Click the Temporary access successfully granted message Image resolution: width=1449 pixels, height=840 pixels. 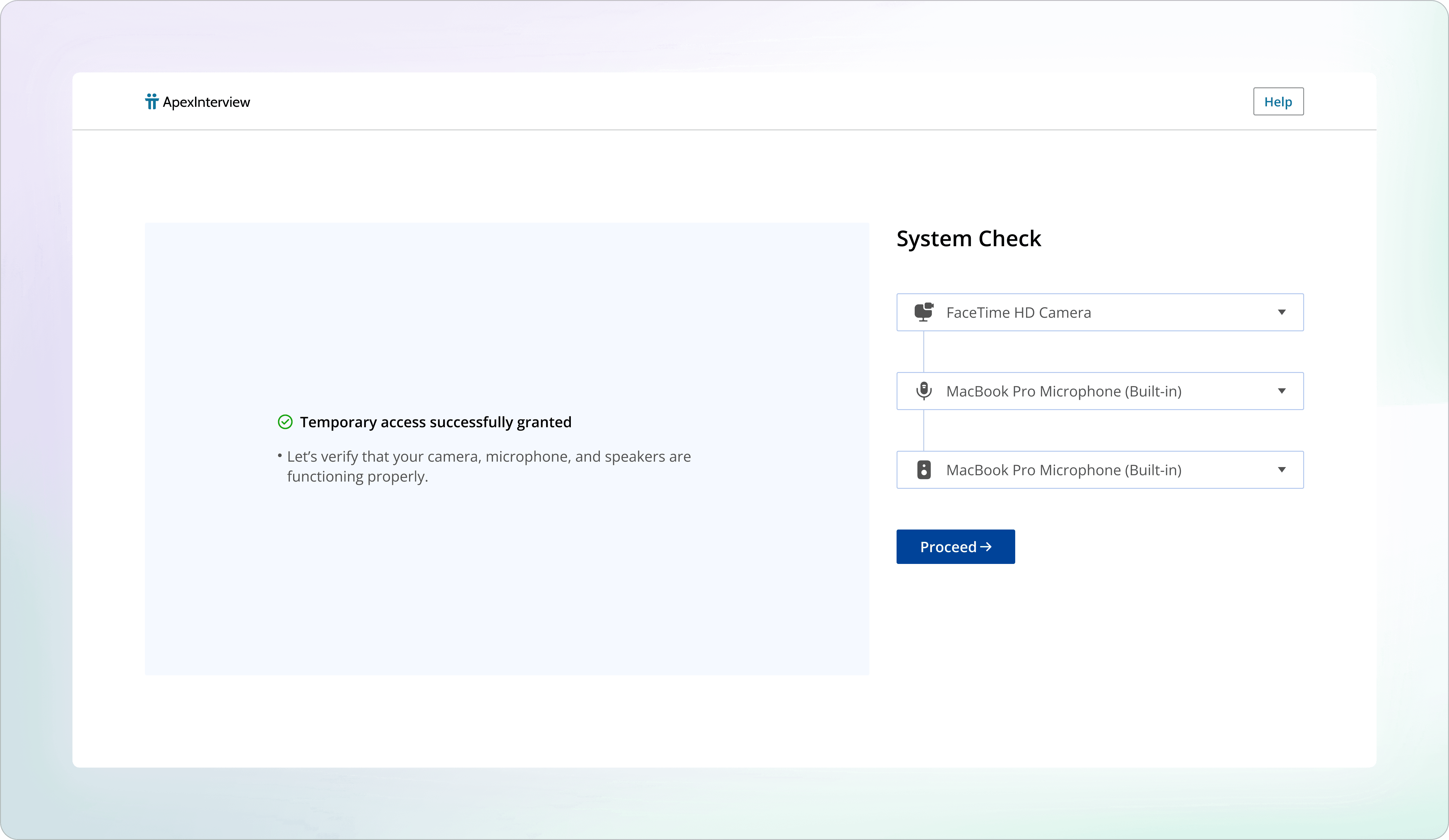pyautogui.click(x=435, y=422)
